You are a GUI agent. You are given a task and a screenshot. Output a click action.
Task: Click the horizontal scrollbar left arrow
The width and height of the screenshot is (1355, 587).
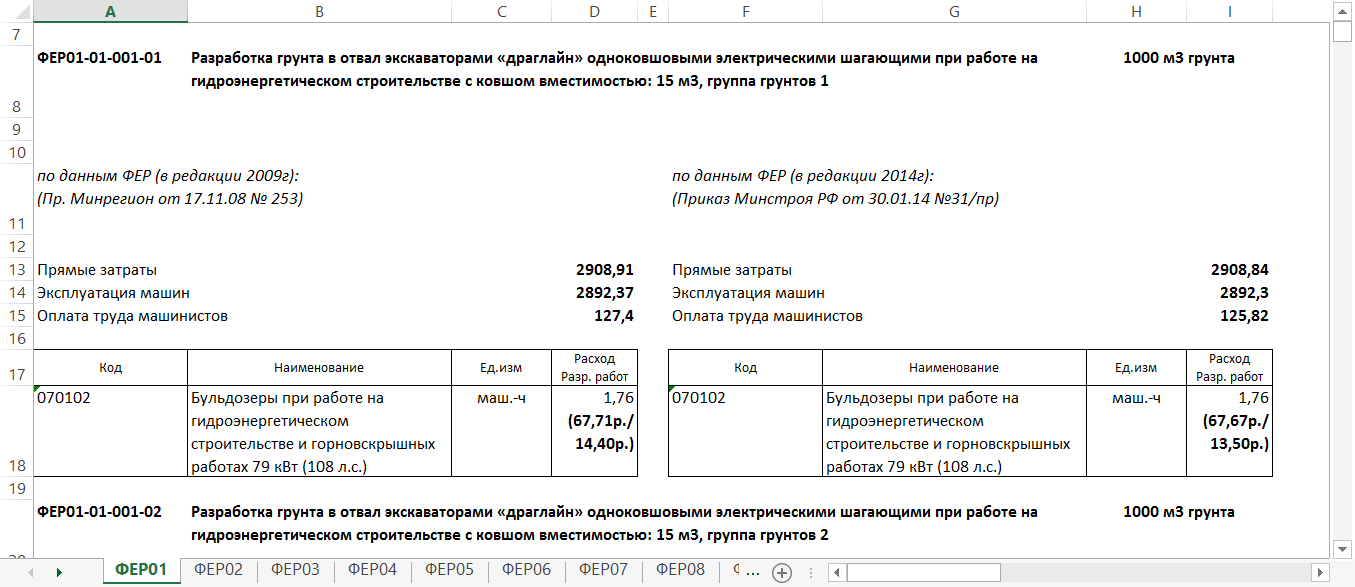click(834, 572)
